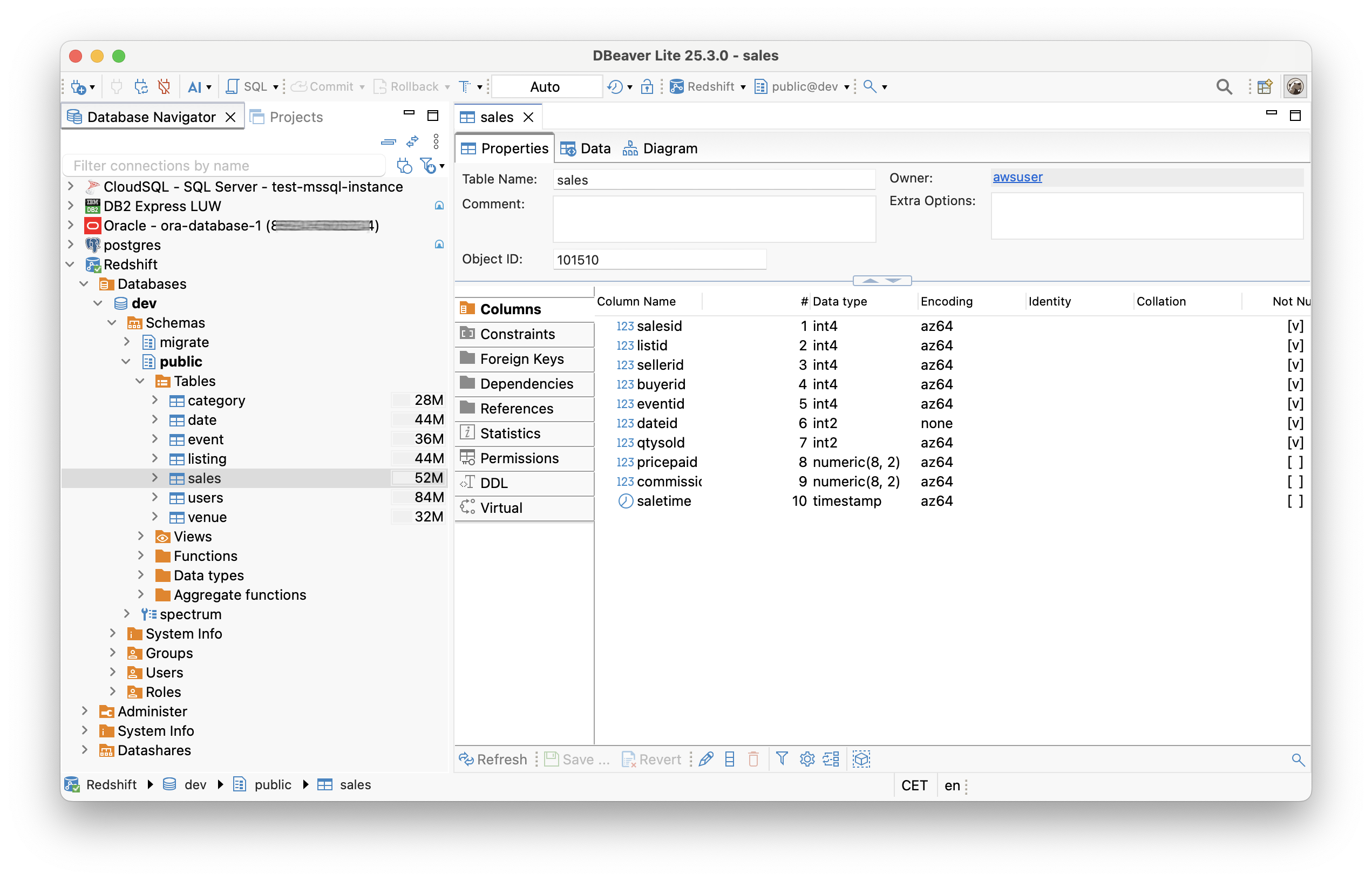Image resolution: width=1372 pixels, height=881 pixels.
Task: Switch to the Data tab
Action: (587, 149)
